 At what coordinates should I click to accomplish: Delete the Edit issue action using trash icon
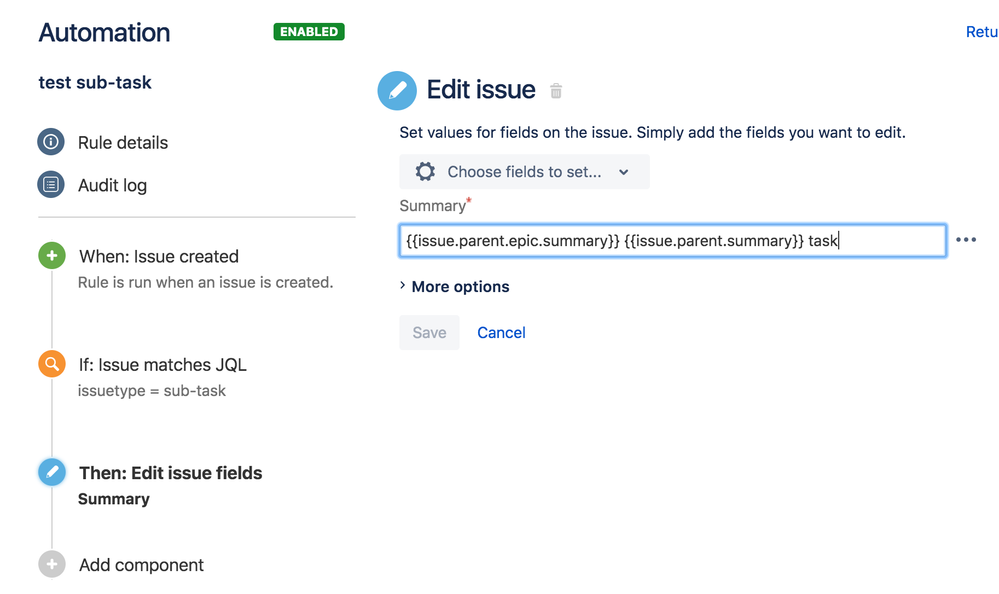click(556, 90)
